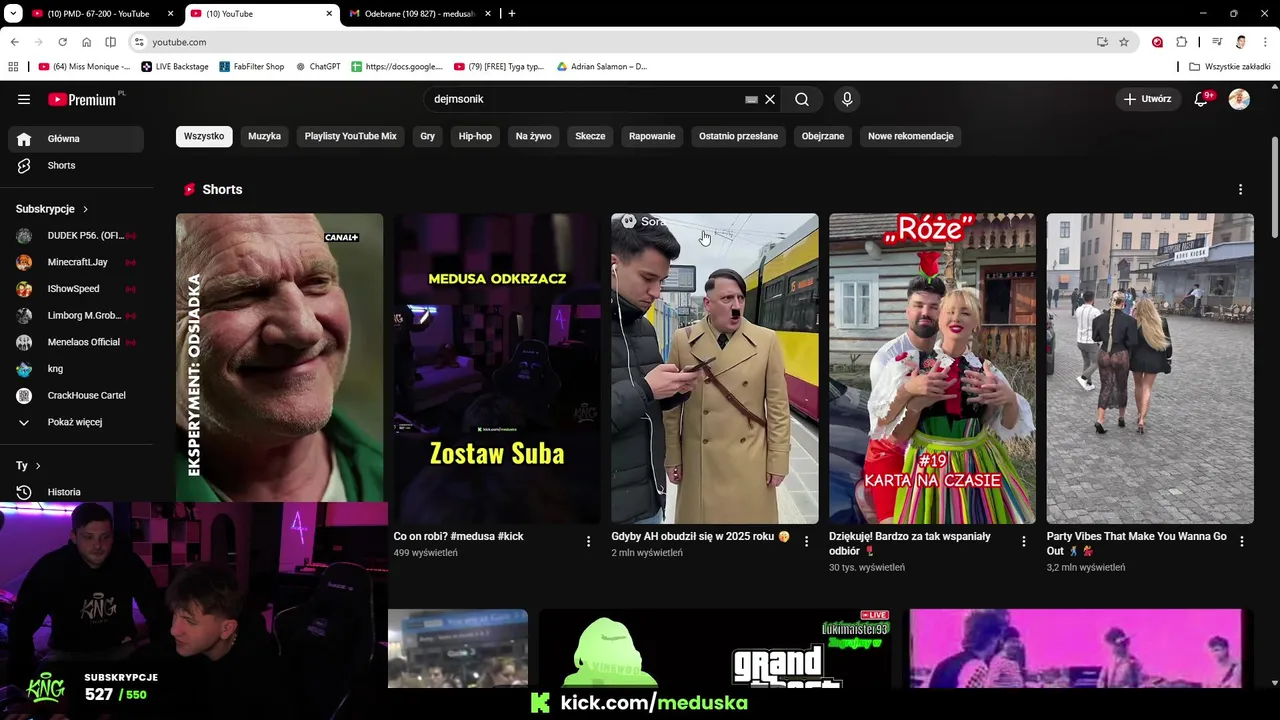Select Playlisty YouTube Mix chip
The height and width of the screenshot is (720, 1280).
point(351,136)
